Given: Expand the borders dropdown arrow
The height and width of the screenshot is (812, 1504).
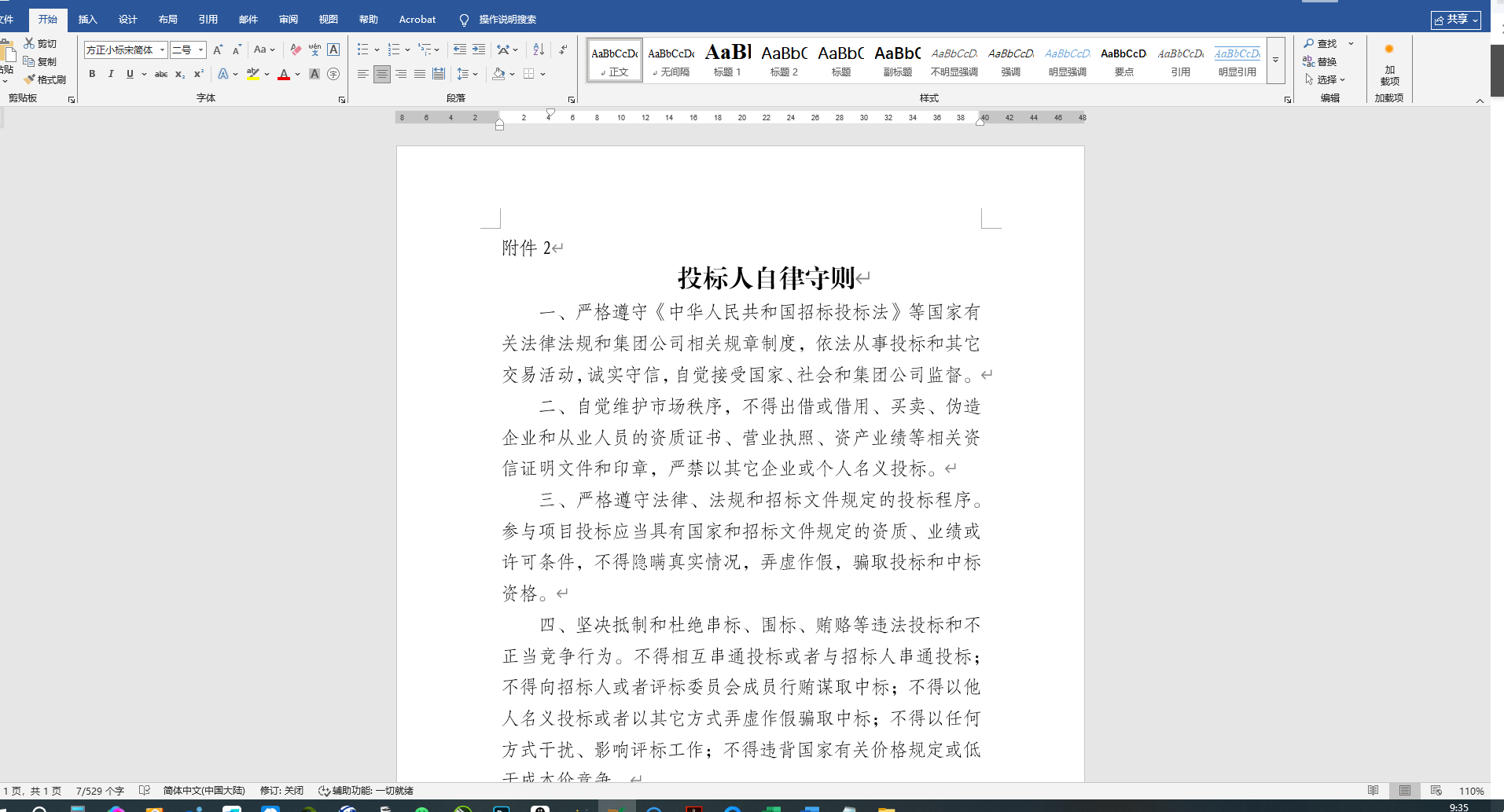Looking at the screenshot, I should [x=542, y=74].
